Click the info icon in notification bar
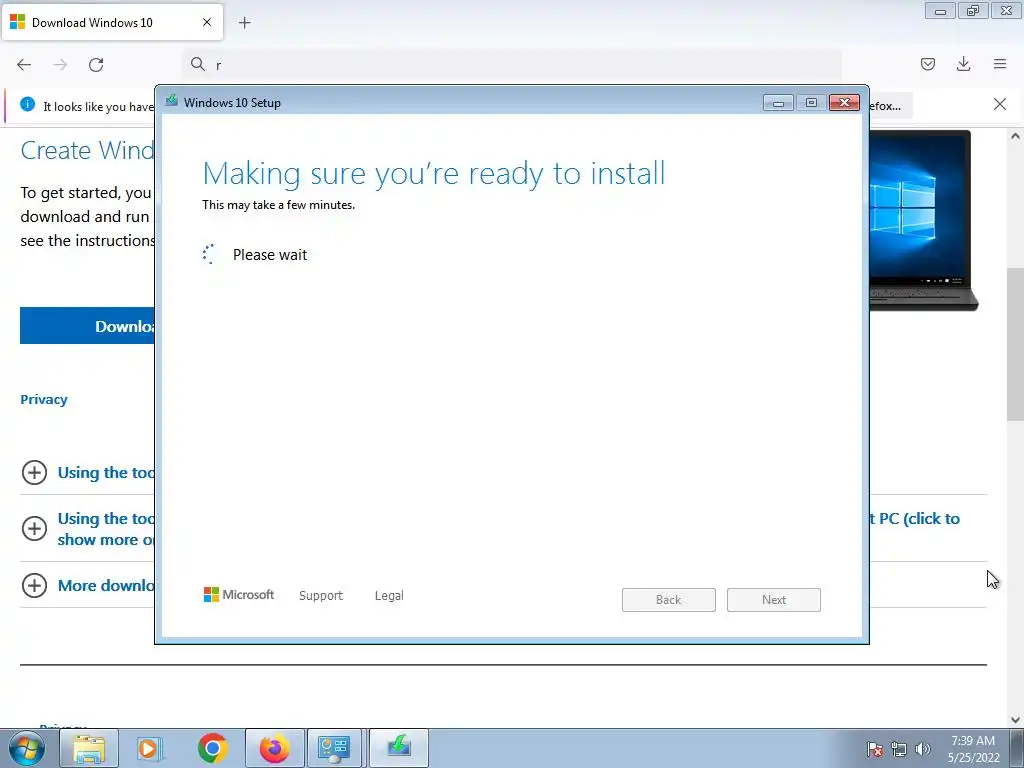The image size is (1024, 768). [27, 104]
